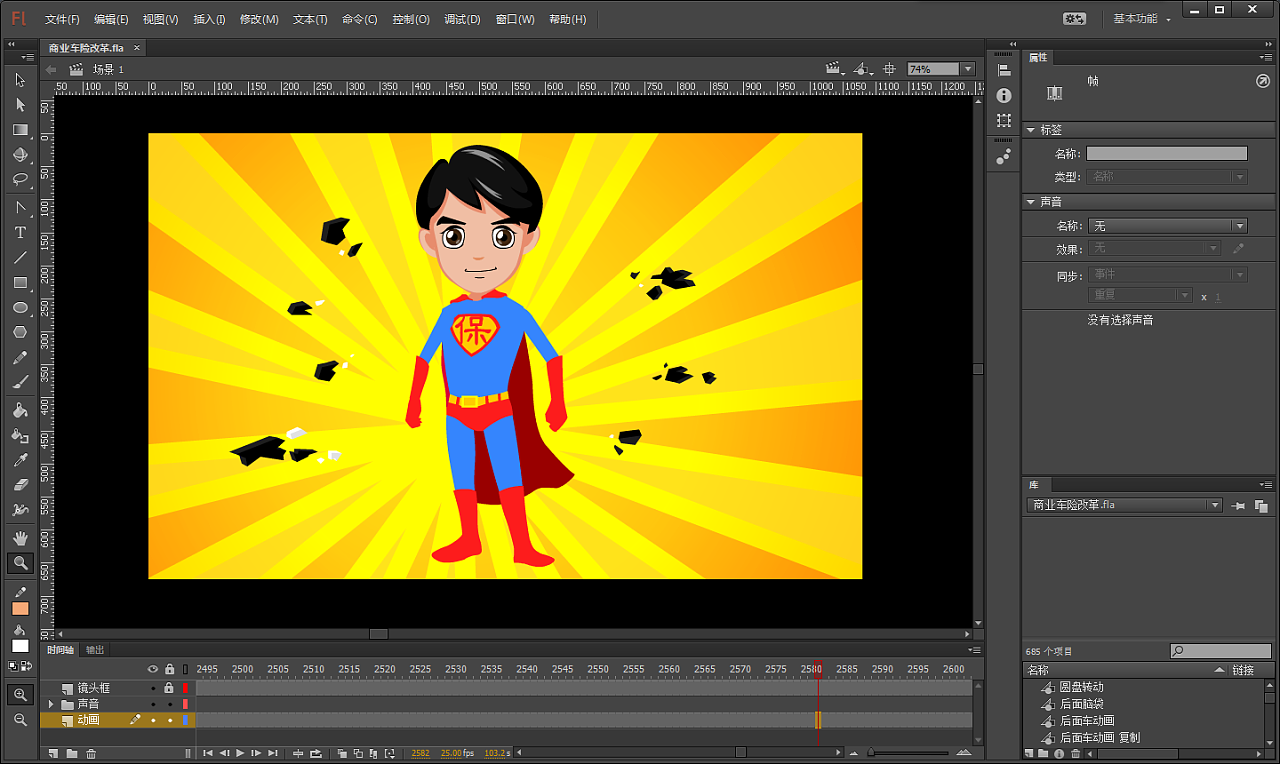1280x764 pixels.
Task: Click the stroke color swatch
Action: point(20,608)
